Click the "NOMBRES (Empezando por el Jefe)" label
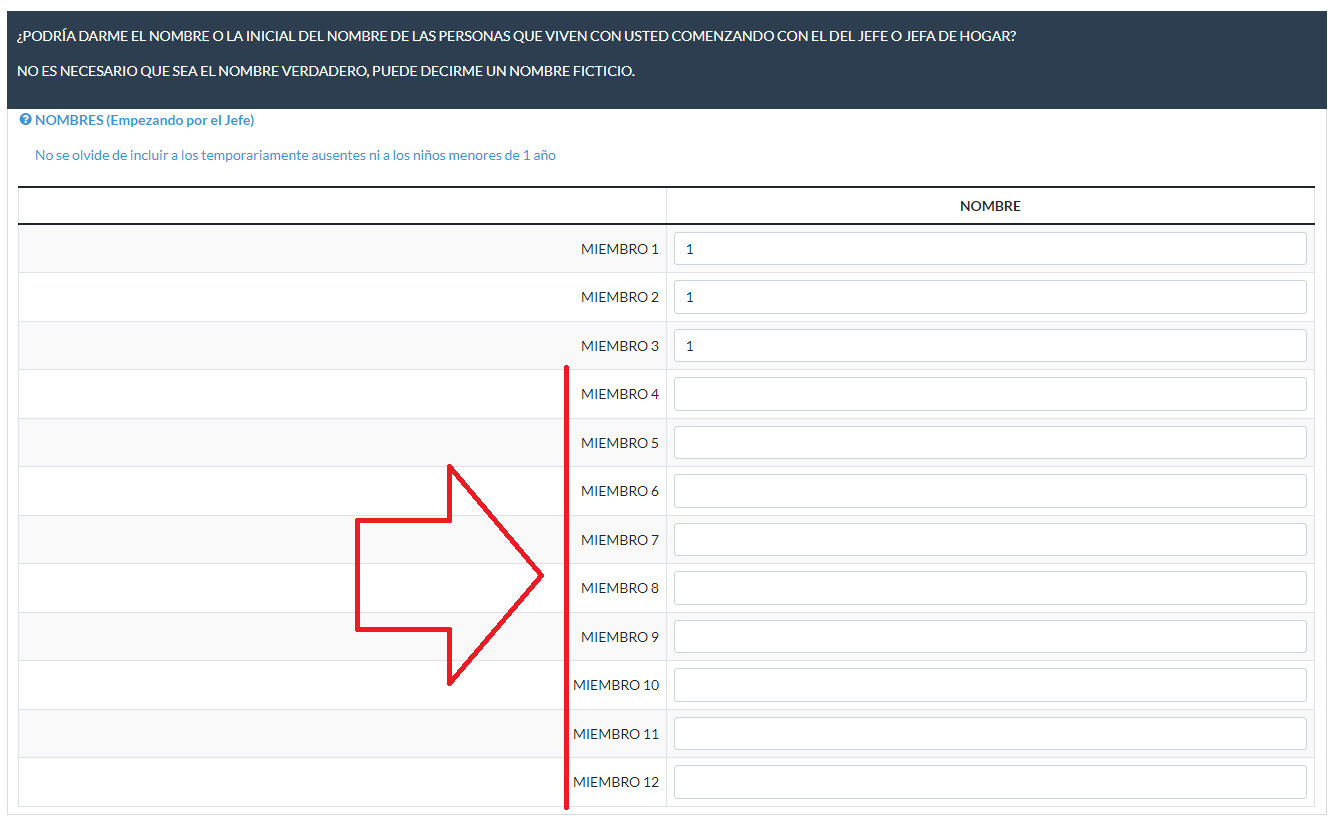The image size is (1335, 828). [x=144, y=120]
